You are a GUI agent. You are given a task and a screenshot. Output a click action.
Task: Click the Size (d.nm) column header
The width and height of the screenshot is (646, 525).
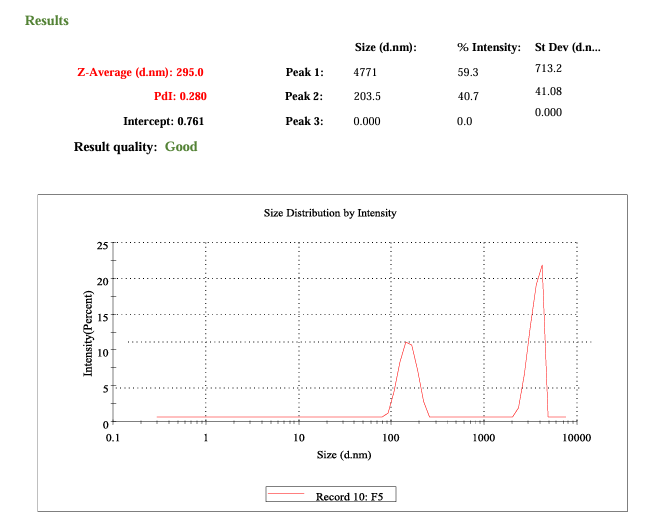pos(385,48)
